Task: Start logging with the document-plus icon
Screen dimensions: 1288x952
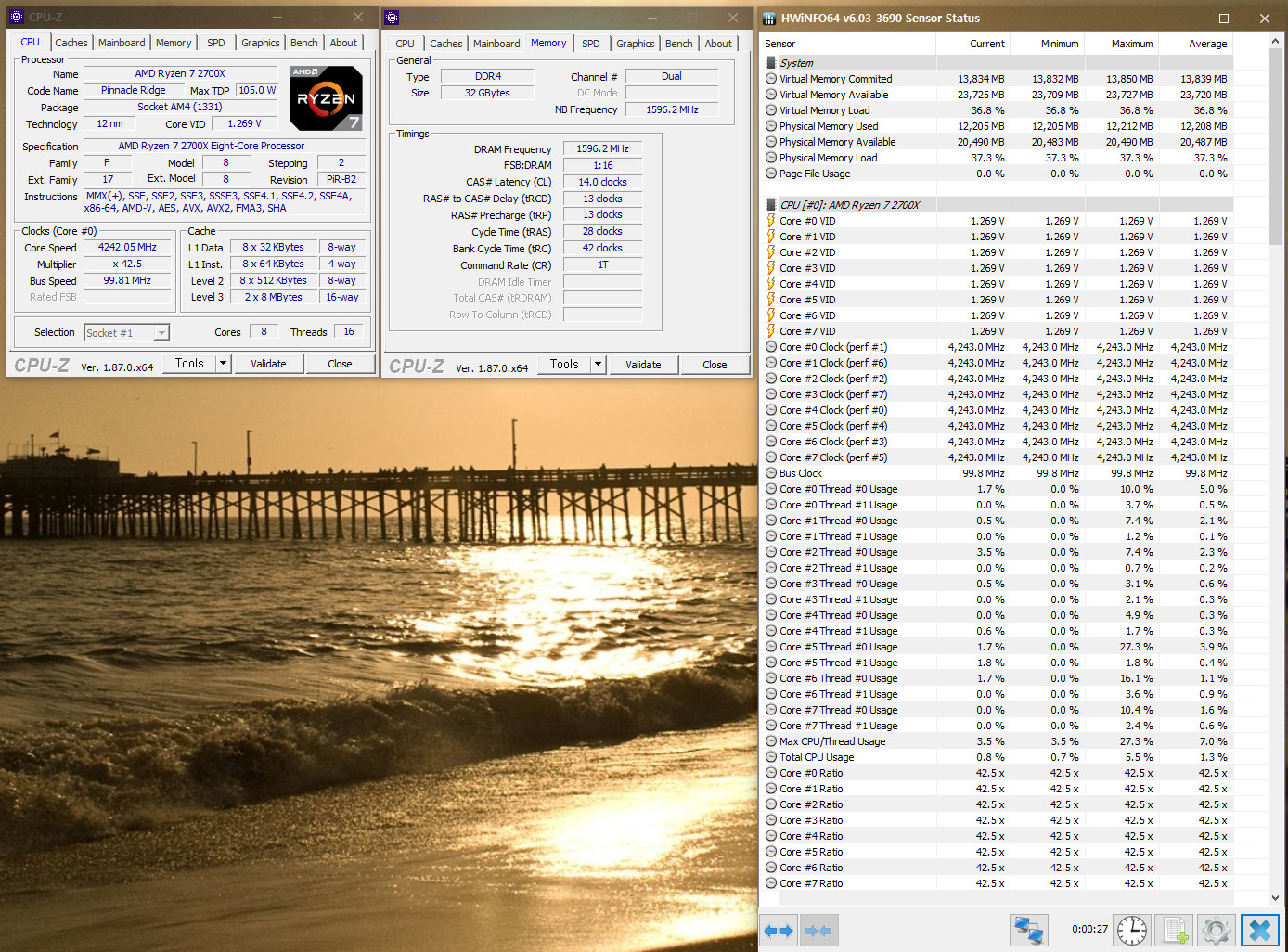Action: (x=1174, y=930)
